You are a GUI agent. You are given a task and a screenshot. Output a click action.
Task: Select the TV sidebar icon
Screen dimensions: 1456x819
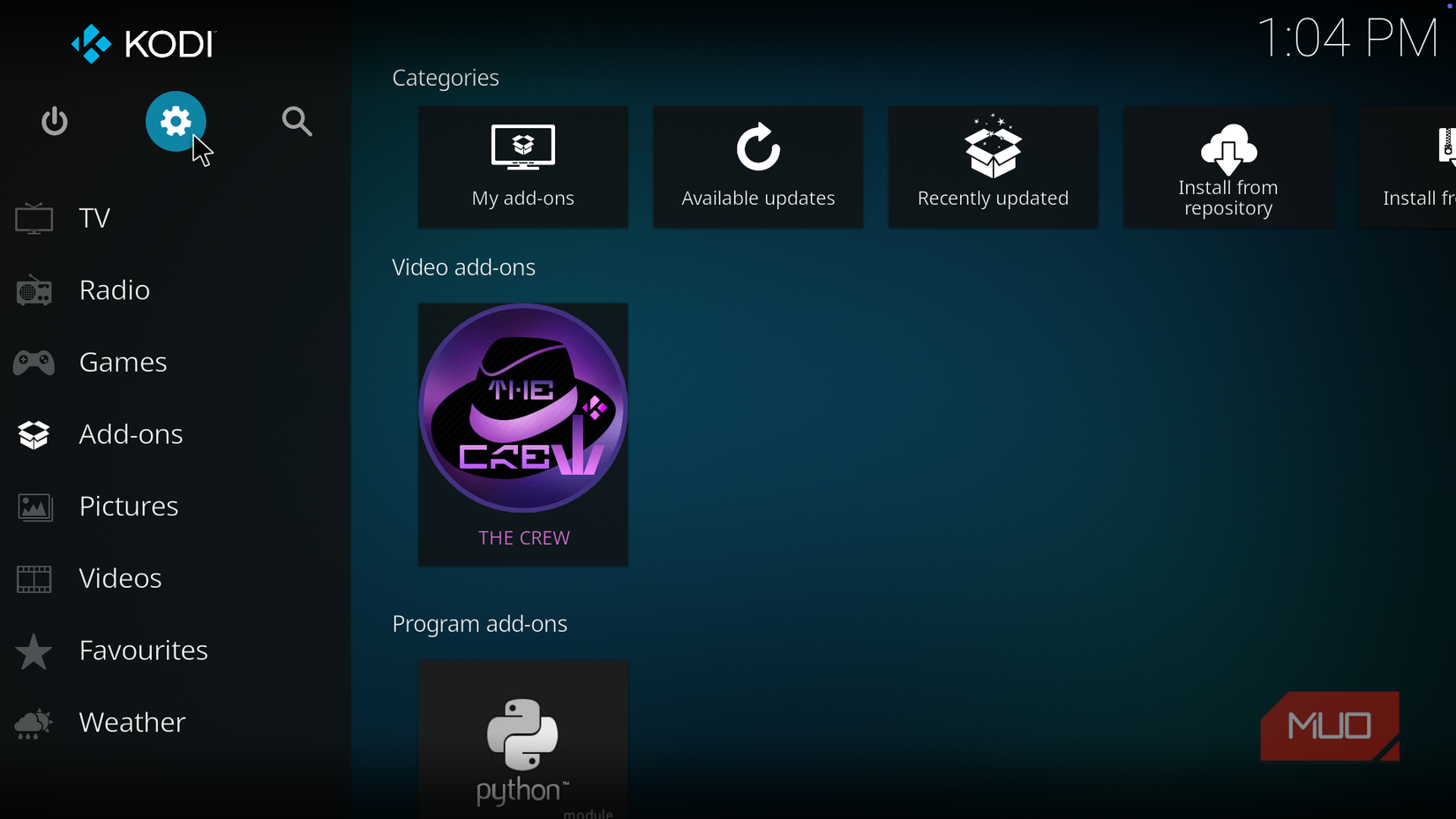tap(34, 218)
